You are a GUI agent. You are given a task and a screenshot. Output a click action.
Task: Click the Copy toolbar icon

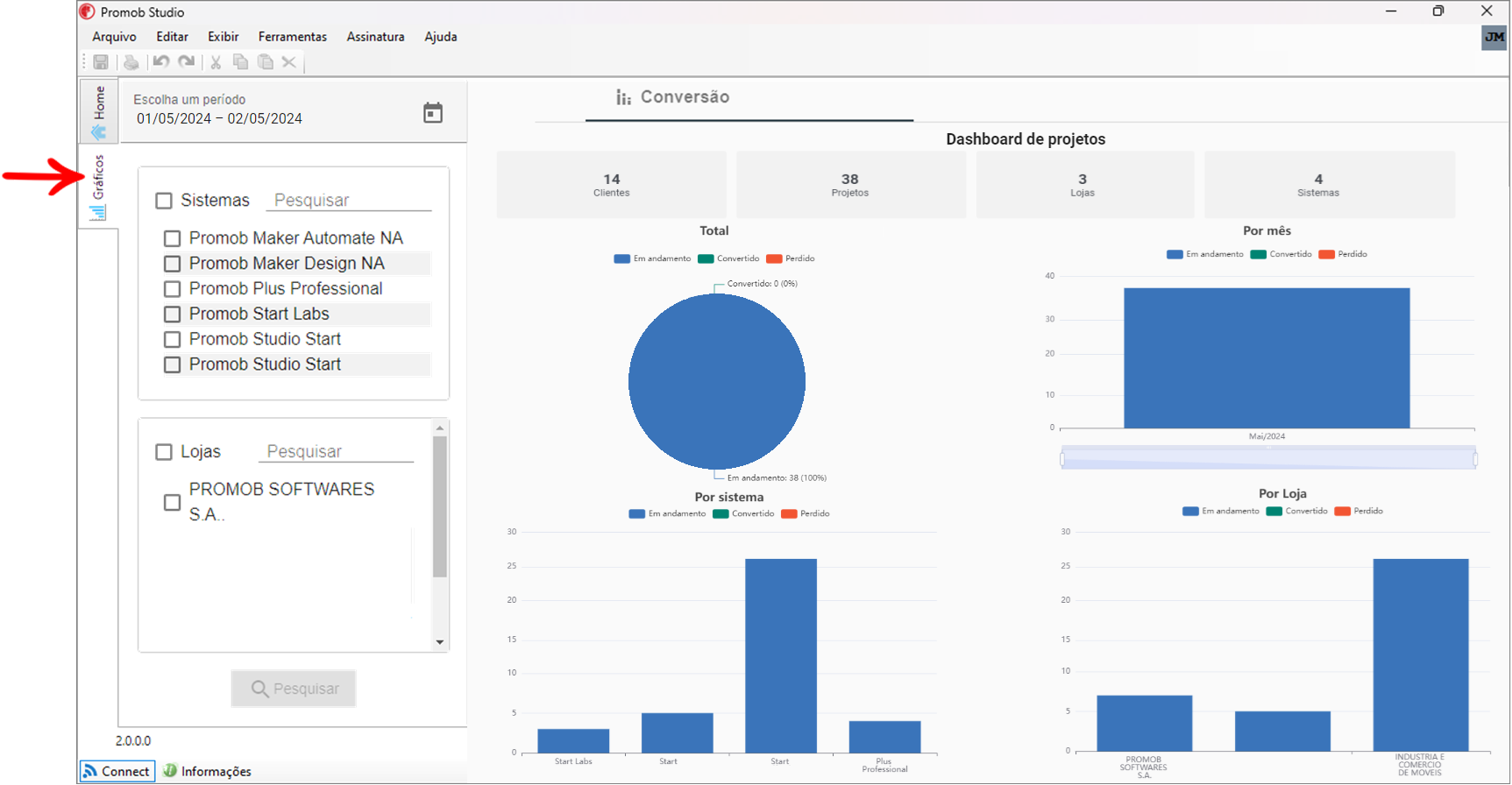click(x=240, y=62)
